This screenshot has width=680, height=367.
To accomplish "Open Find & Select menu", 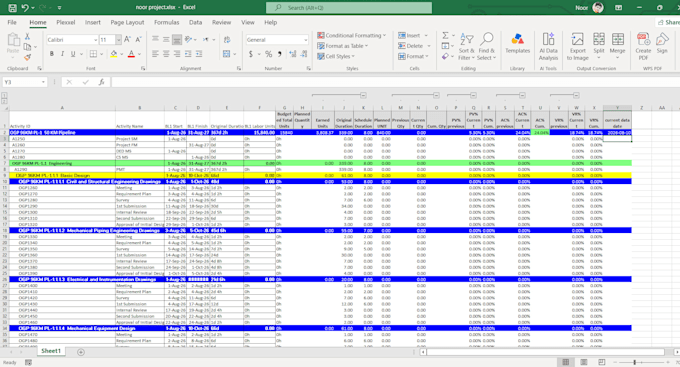I will [487, 46].
